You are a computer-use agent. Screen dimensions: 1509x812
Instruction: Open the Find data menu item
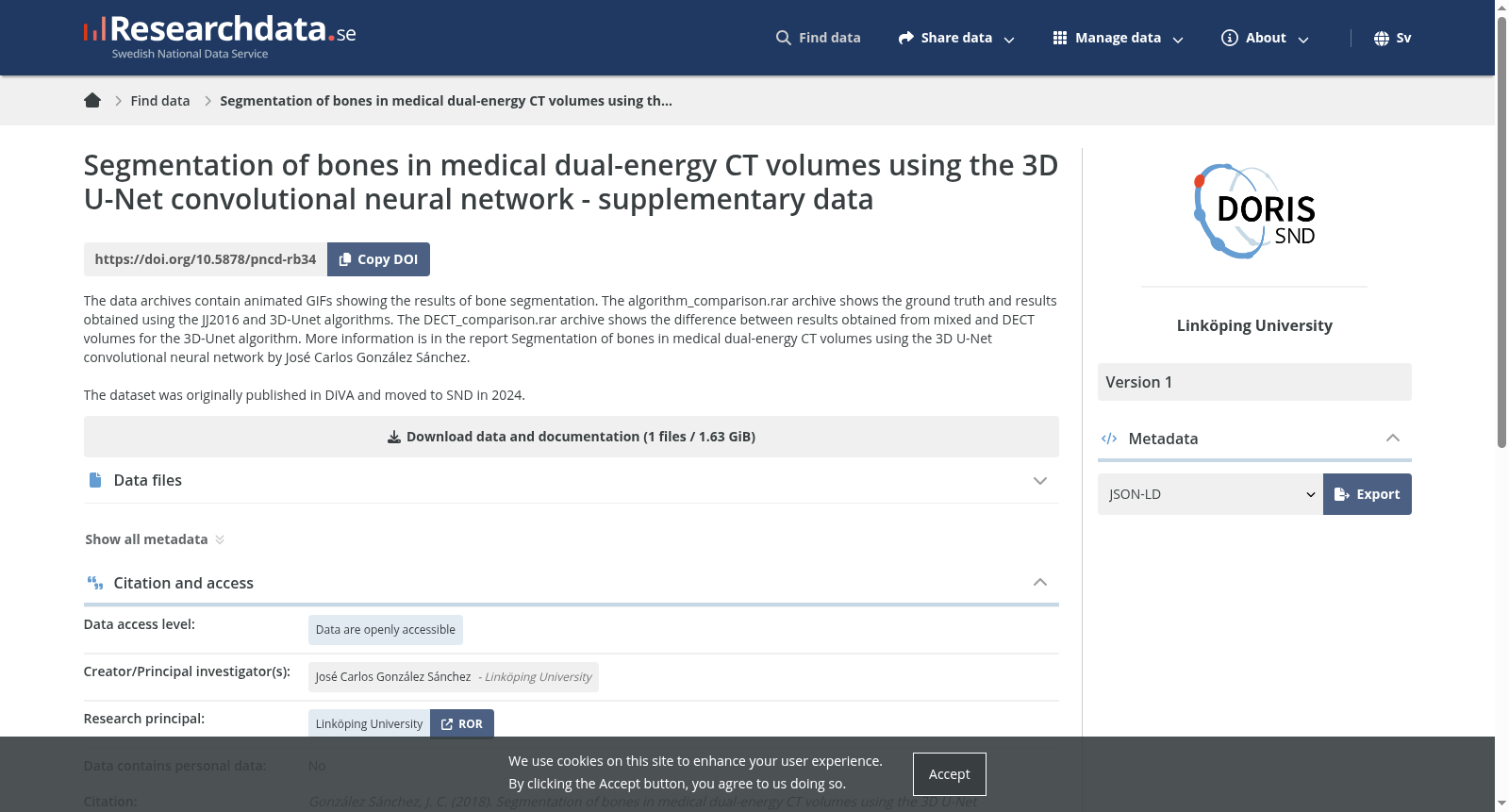[818, 38]
